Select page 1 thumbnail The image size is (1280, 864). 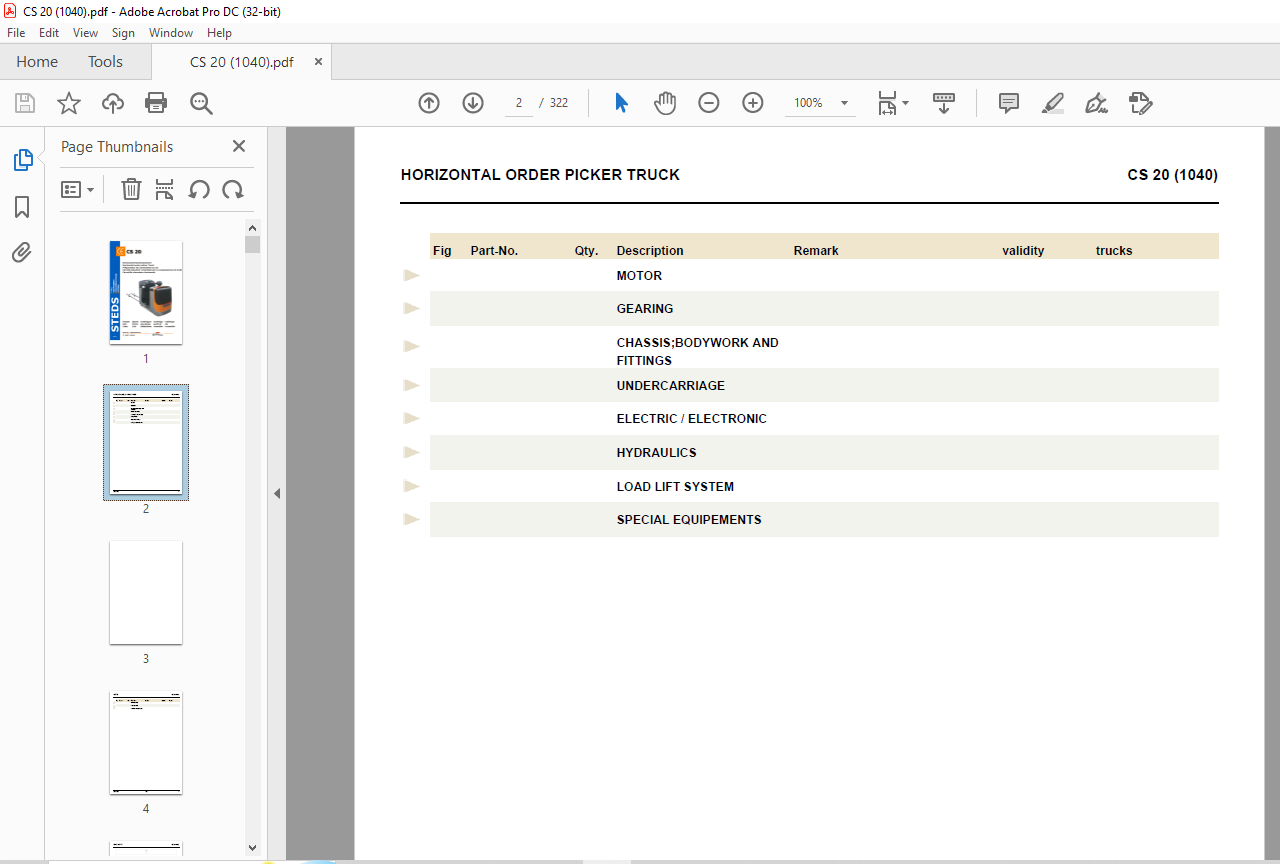(x=146, y=292)
